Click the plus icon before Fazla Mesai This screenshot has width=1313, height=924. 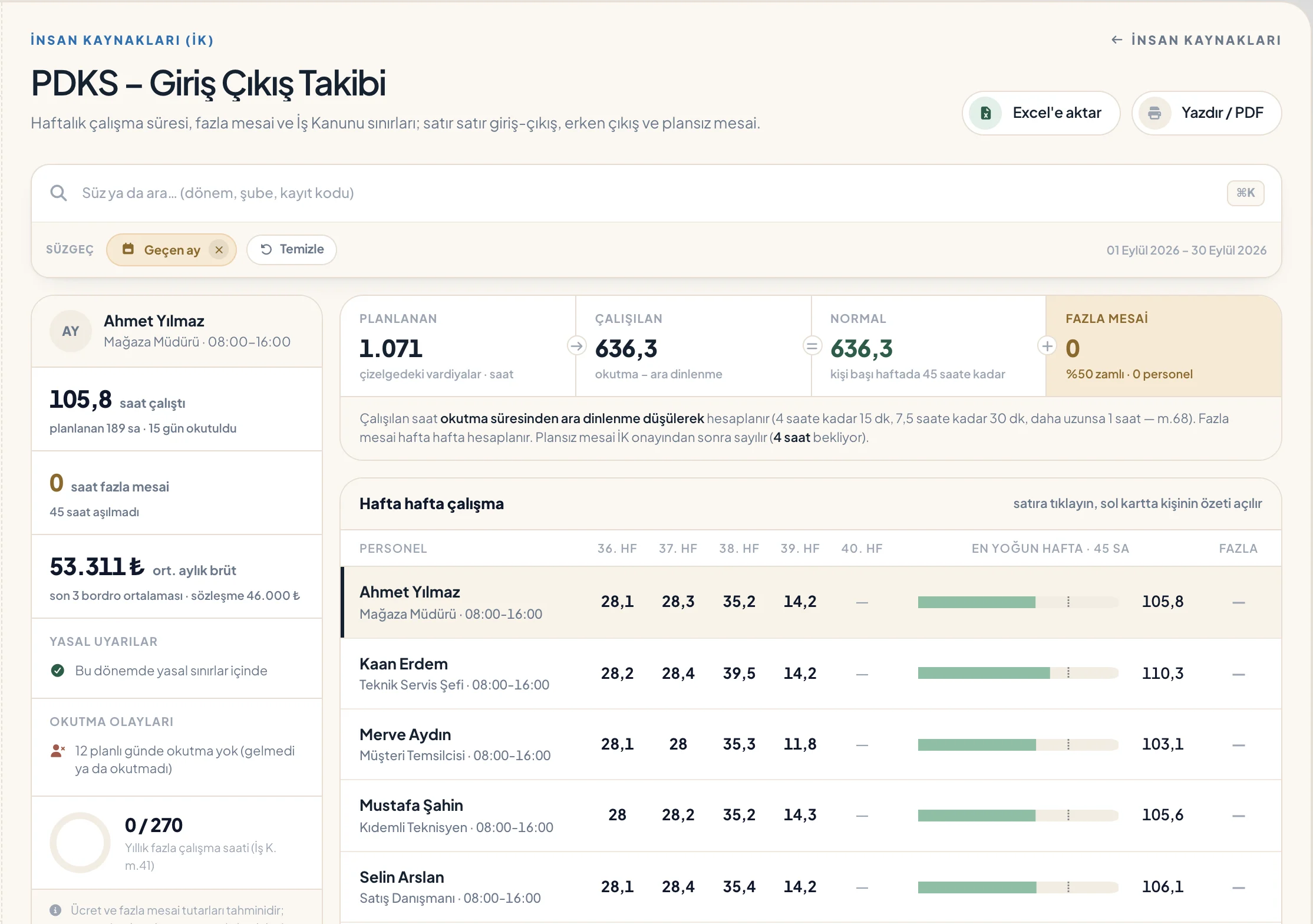tap(1047, 346)
